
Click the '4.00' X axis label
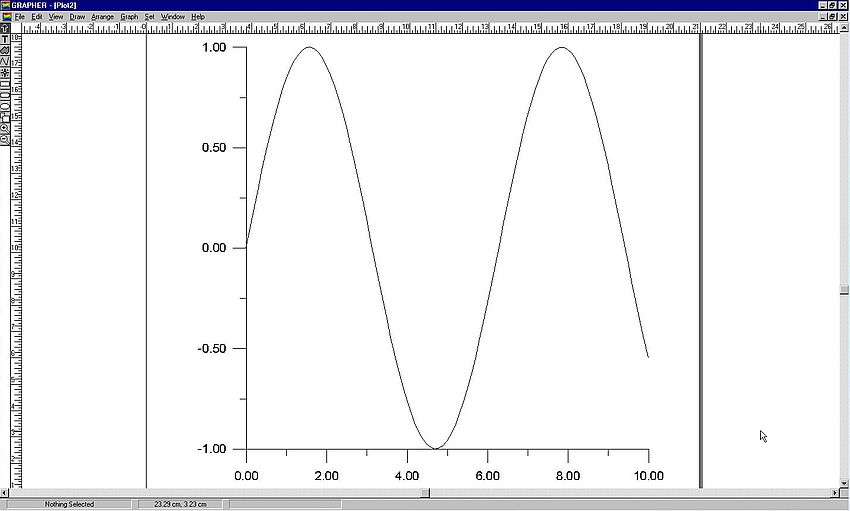[407, 476]
